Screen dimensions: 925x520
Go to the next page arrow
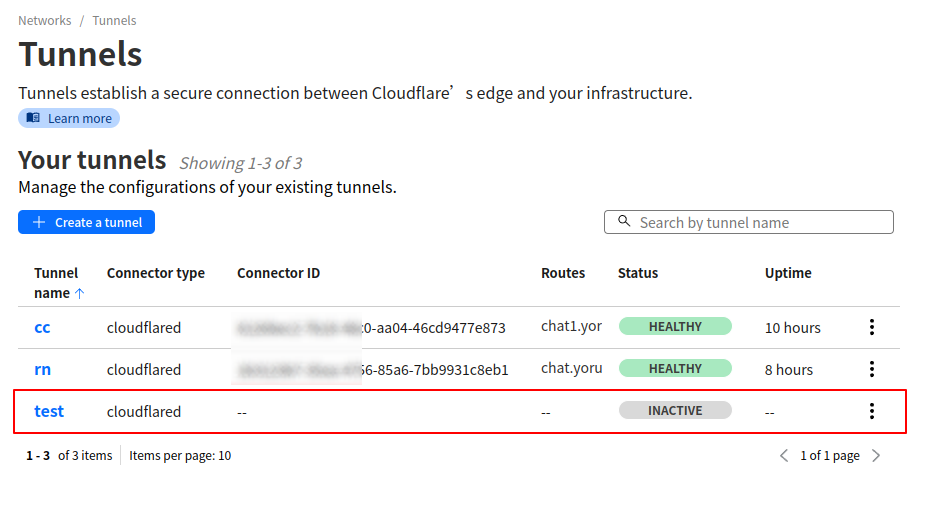click(x=876, y=456)
